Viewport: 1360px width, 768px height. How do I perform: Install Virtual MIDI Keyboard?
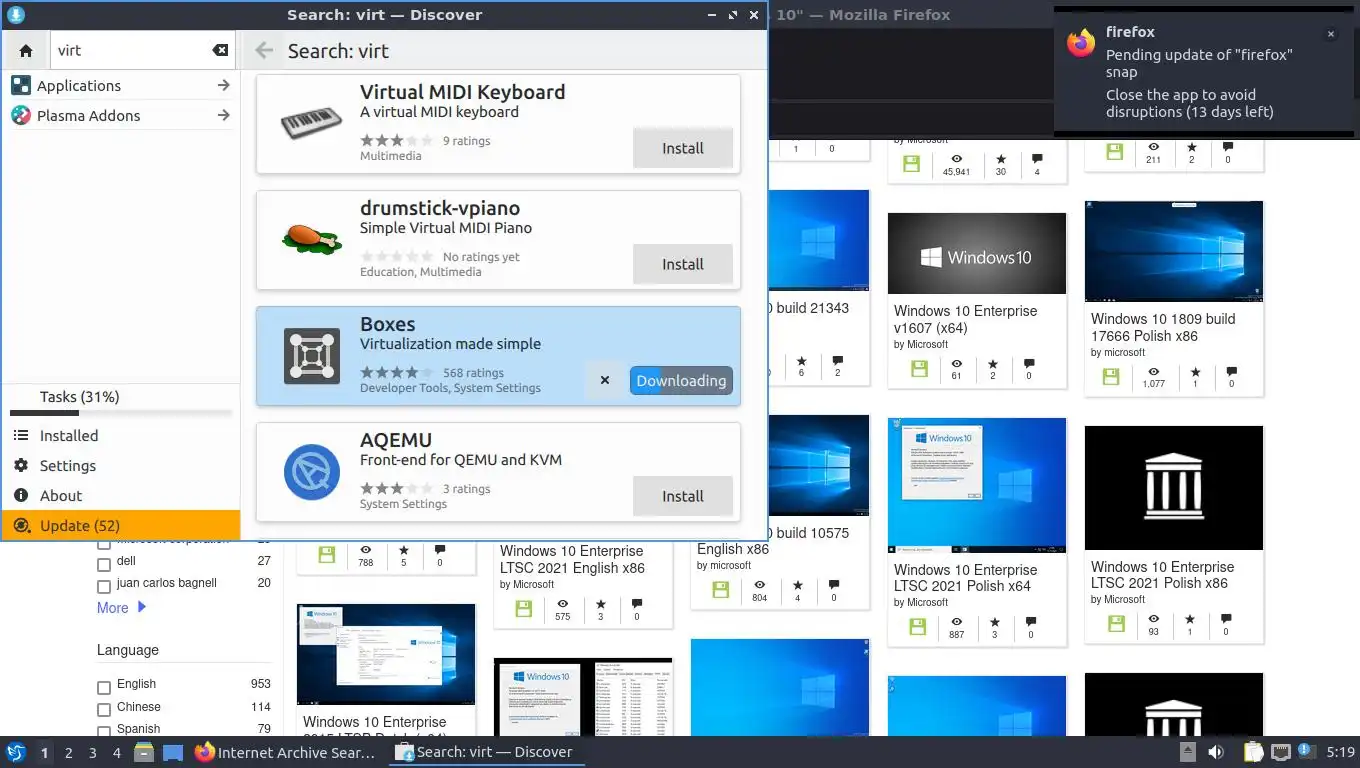coord(683,148)
